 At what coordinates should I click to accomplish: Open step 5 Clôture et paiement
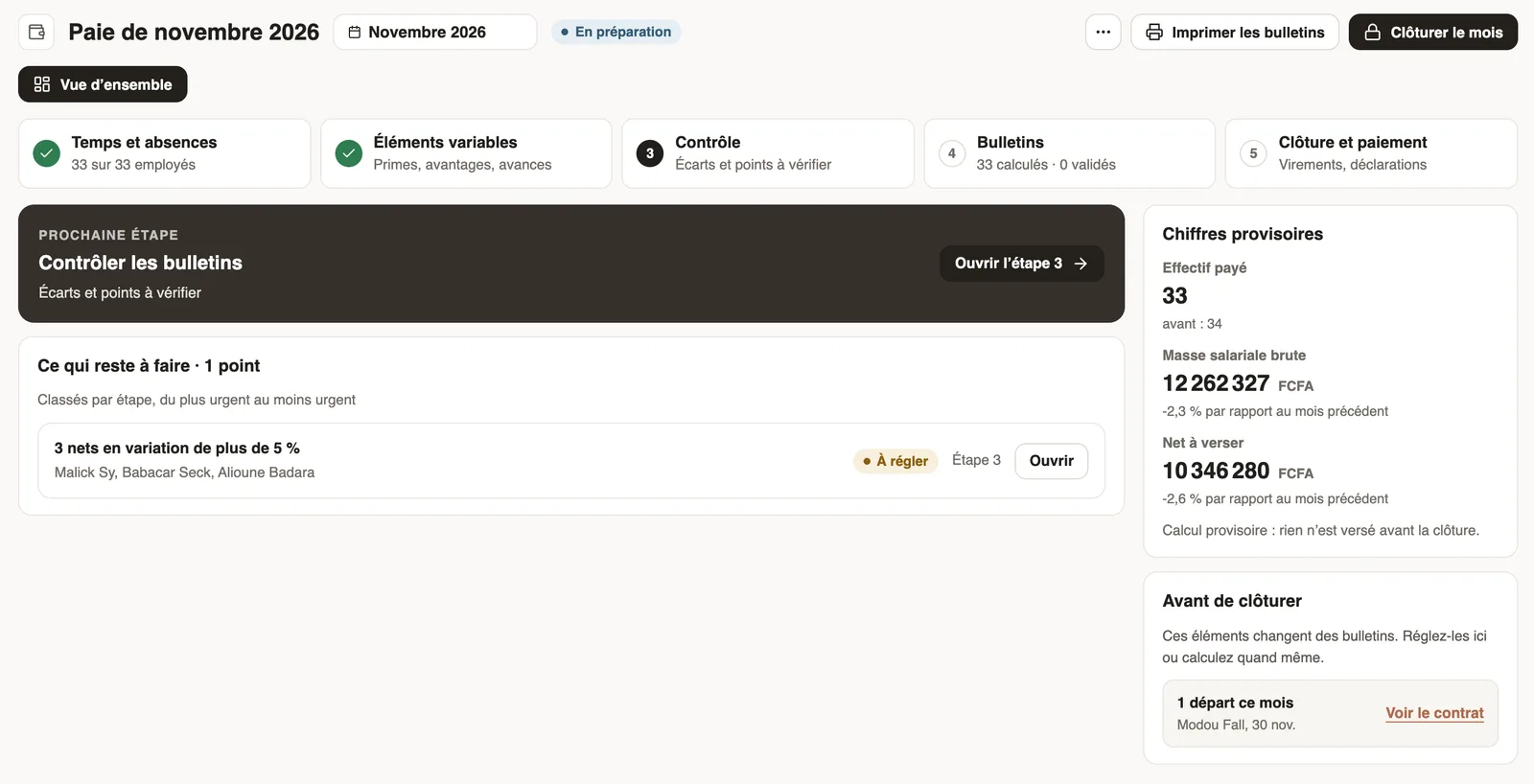click(1371, 153)
